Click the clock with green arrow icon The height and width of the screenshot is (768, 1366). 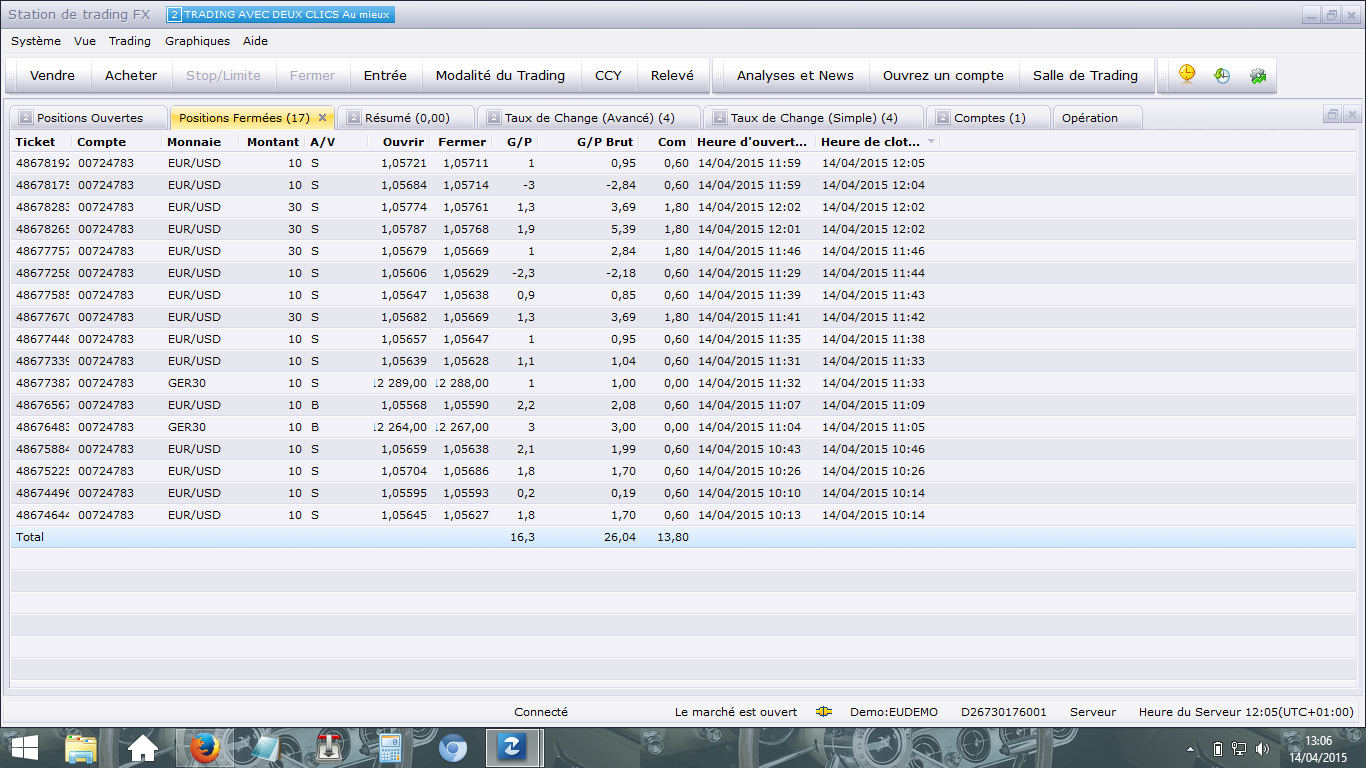click(x=1222, y=75)
